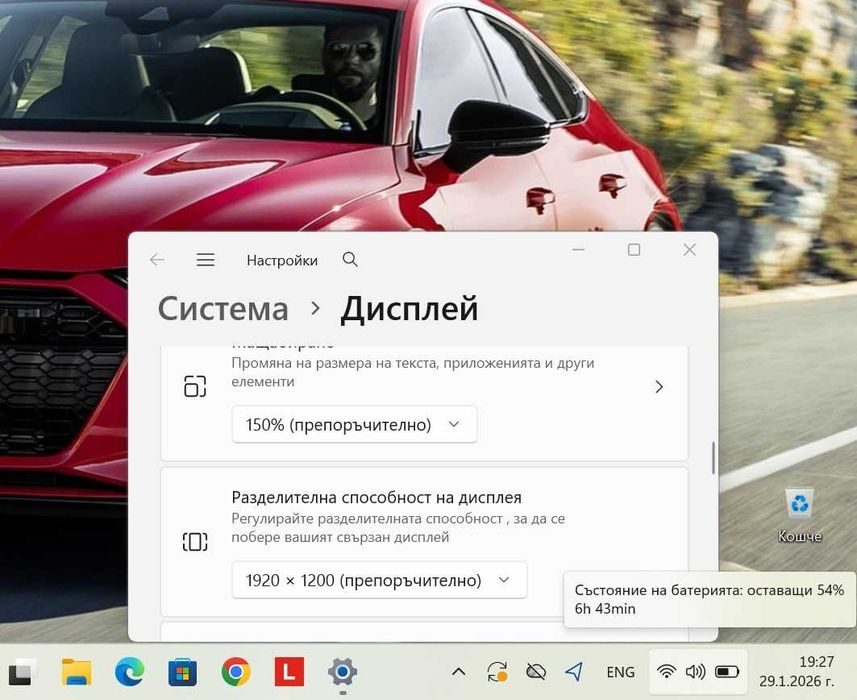
Task: Click the search magnifier in Settings
Action: tap(350, 259)
